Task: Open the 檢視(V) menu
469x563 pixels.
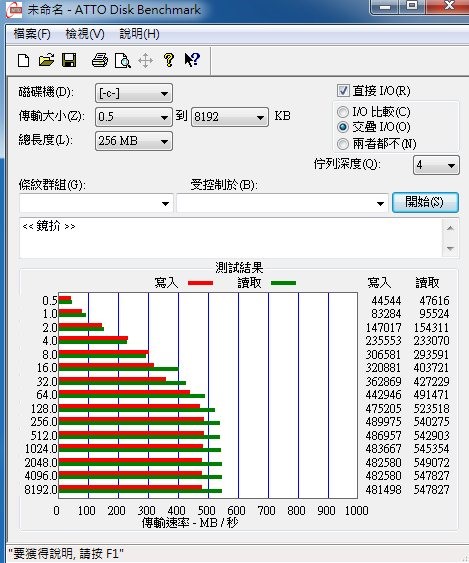Action: [85, 34]
